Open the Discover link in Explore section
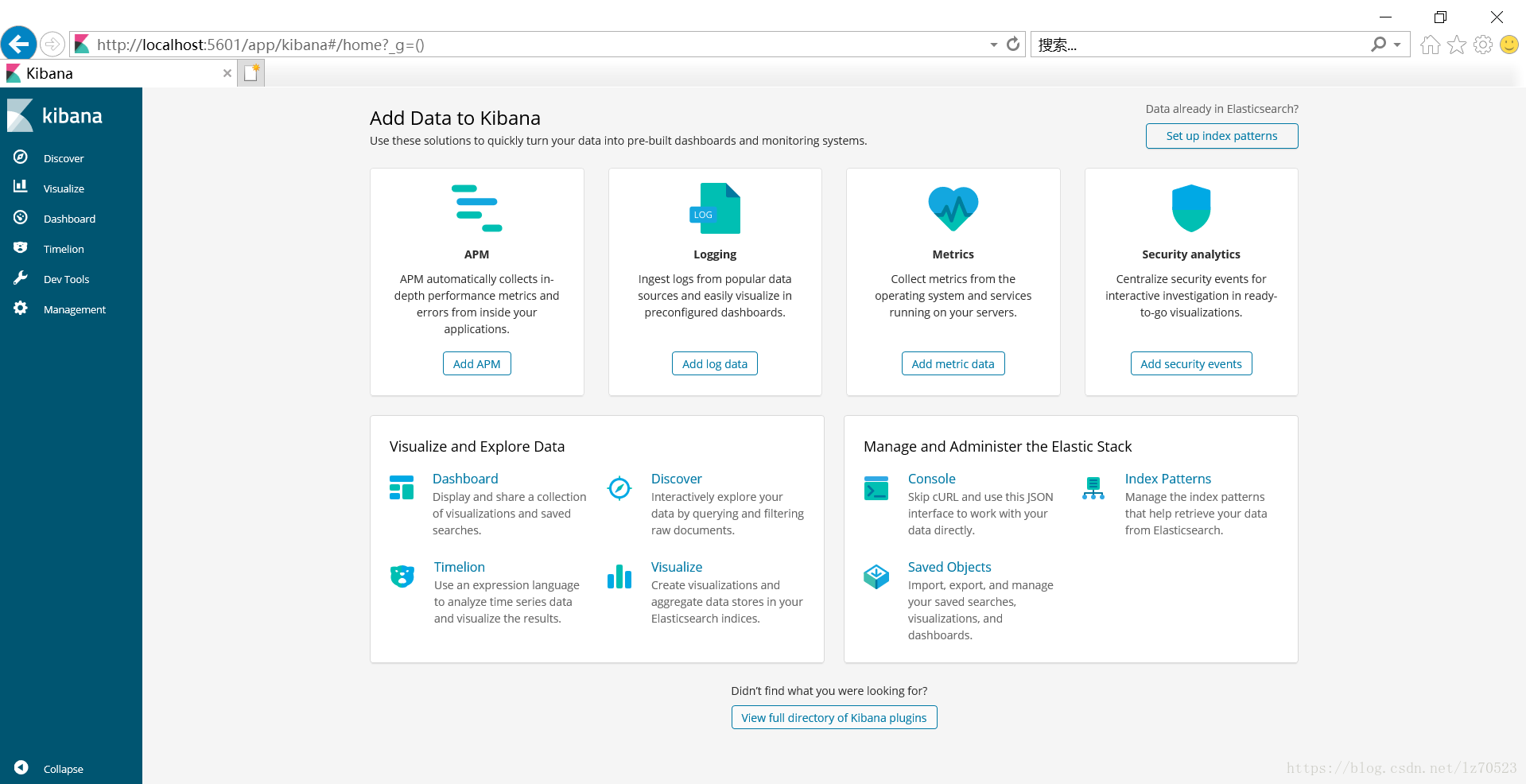The image size is (1526, 784). [677, 479]
